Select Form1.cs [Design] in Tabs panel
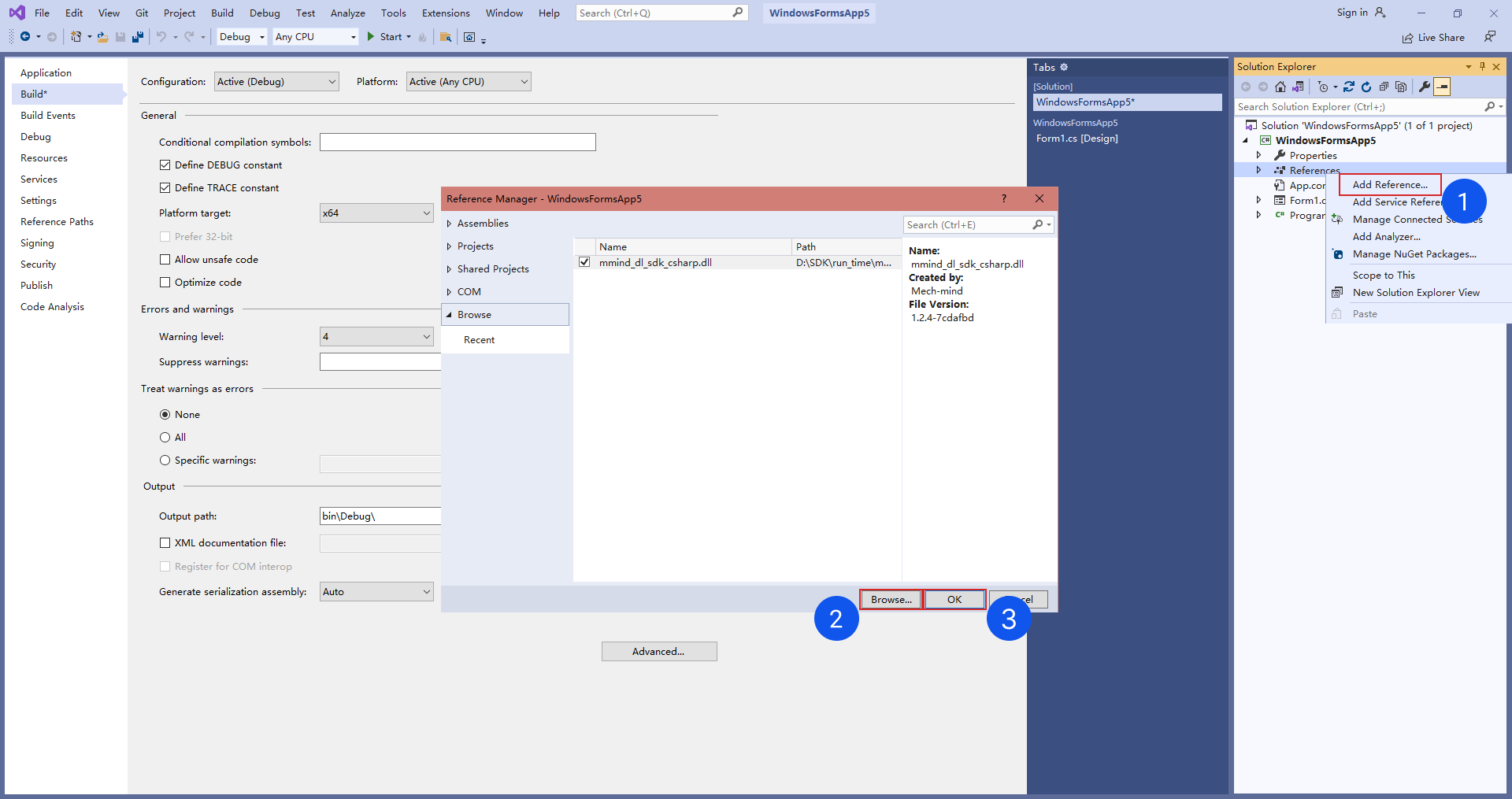 [1077, 139]
